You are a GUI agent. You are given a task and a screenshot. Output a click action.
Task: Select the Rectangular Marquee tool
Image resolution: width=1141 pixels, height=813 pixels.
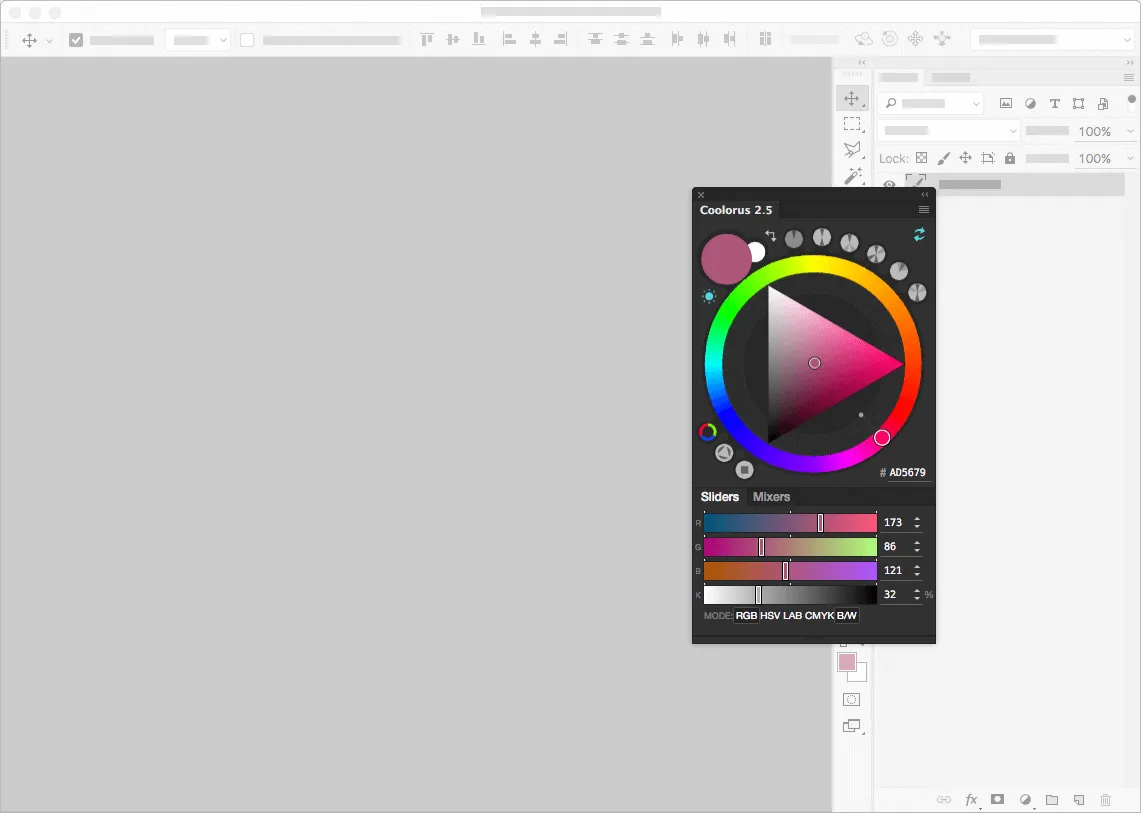click(852, 124)
